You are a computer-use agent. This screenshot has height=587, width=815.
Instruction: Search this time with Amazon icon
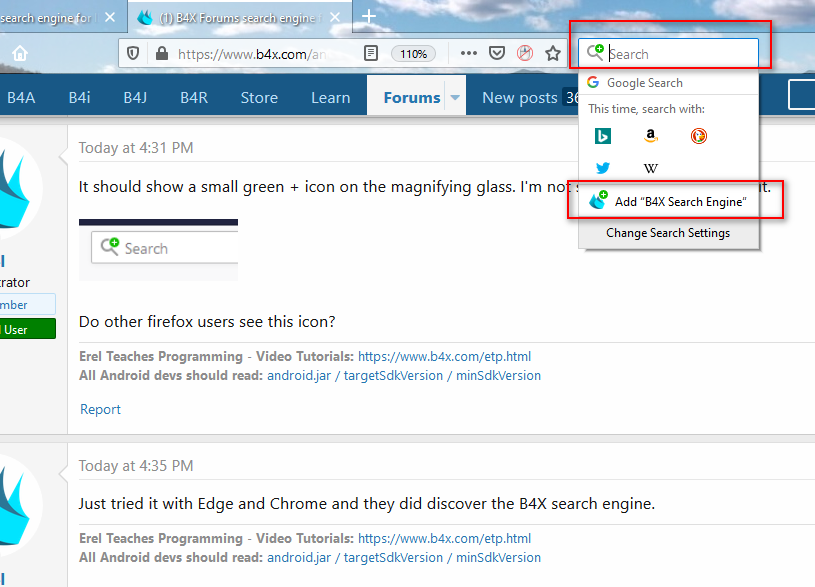(650, 136)
